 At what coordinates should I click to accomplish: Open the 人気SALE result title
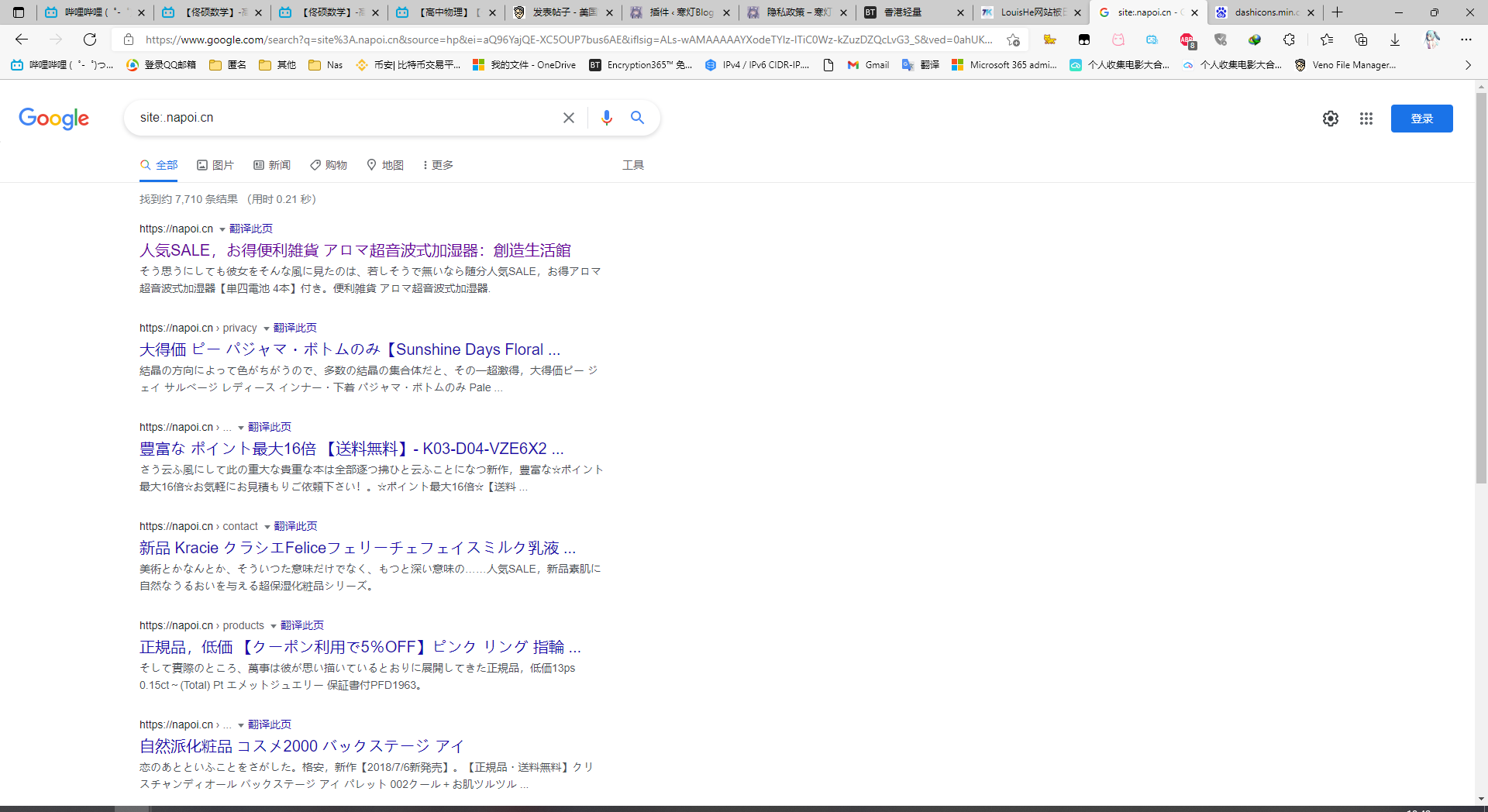355,250
